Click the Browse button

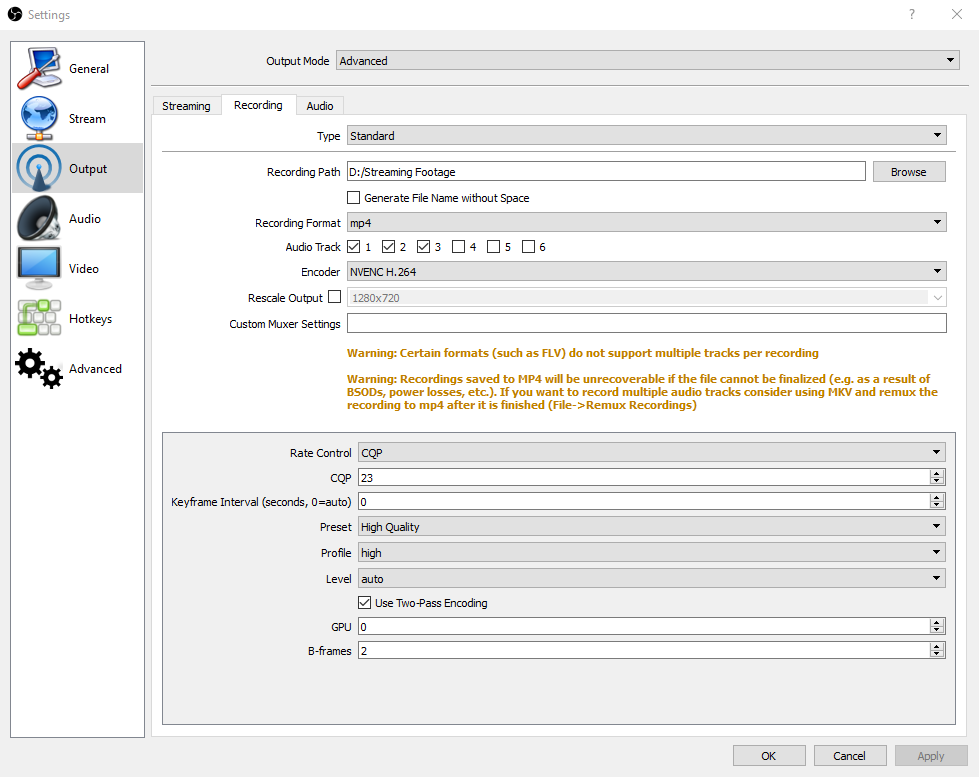coord(908,172)
